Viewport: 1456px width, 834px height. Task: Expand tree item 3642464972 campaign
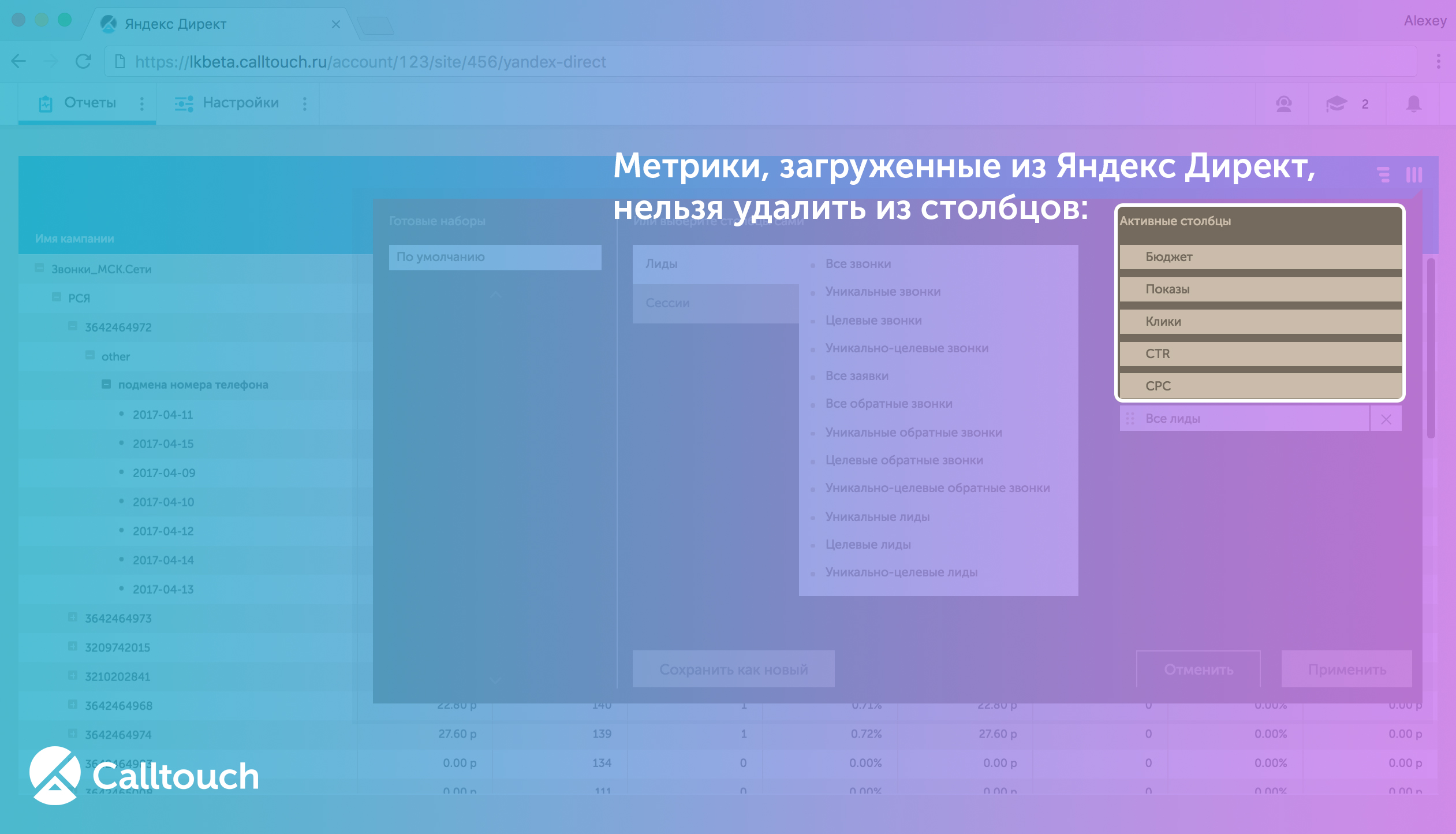click(72, 325)
